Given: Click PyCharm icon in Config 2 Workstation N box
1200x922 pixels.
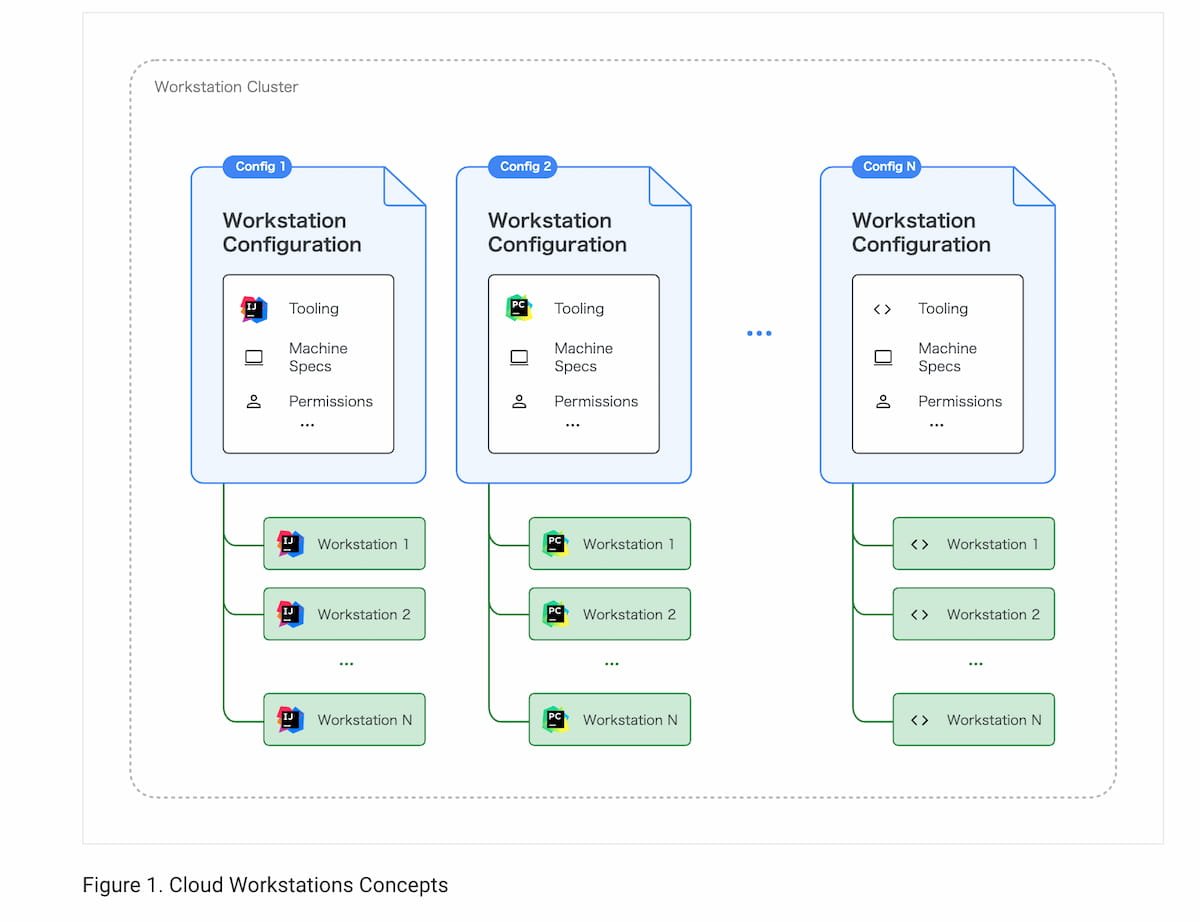Looking at the screenshot, I should tap(555, 719).
